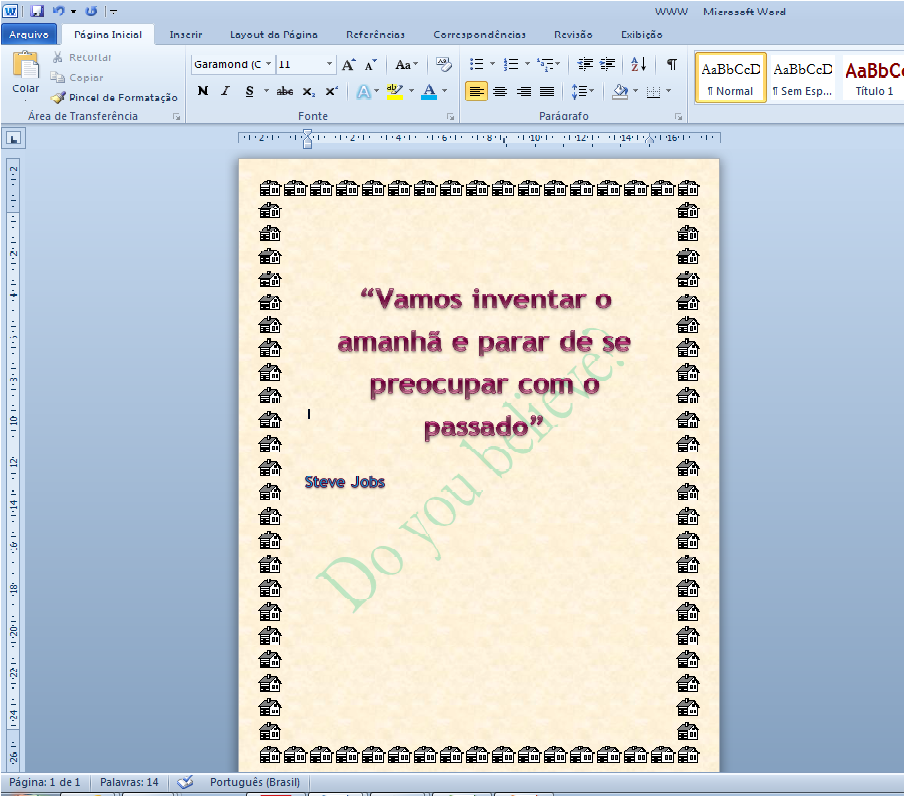Toggle subscript formatting
This screenshot has height=796, width=904.
point(309,91)
